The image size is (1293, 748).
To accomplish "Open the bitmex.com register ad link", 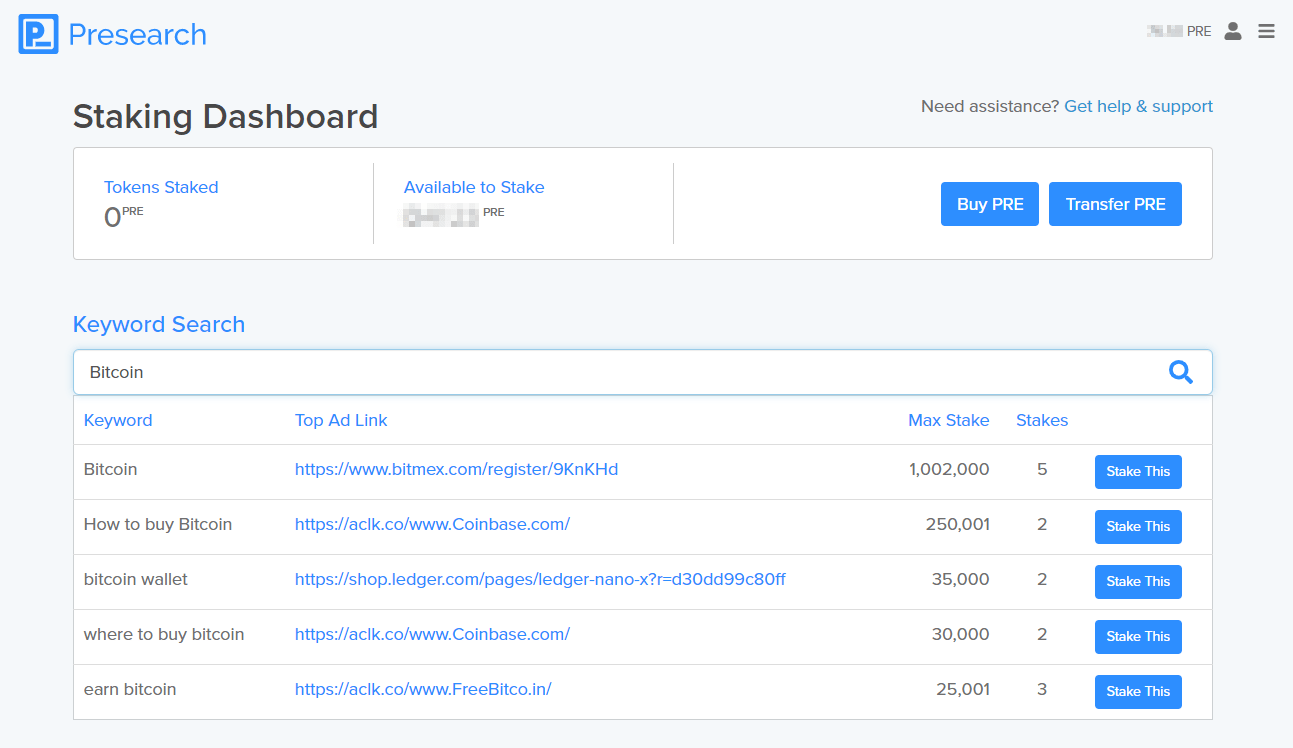I will [456, 469].
